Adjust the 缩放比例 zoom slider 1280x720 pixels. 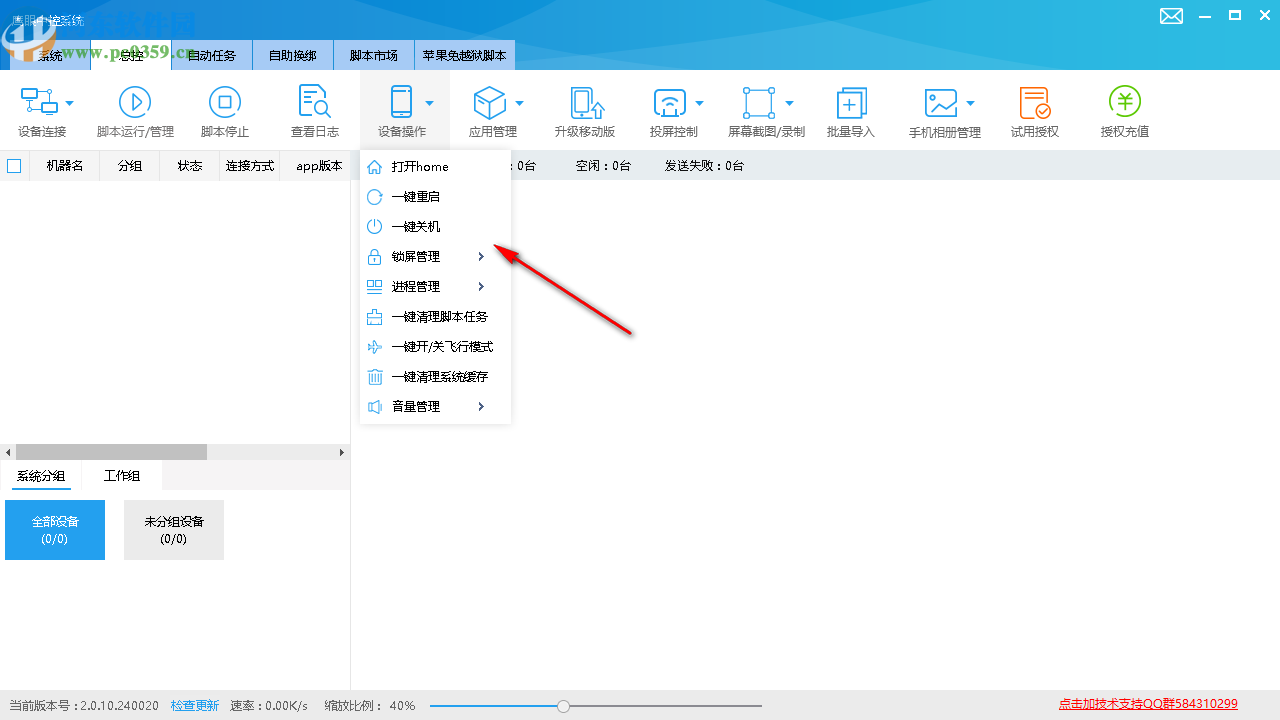pyautogui.click(x=563, y=705)
